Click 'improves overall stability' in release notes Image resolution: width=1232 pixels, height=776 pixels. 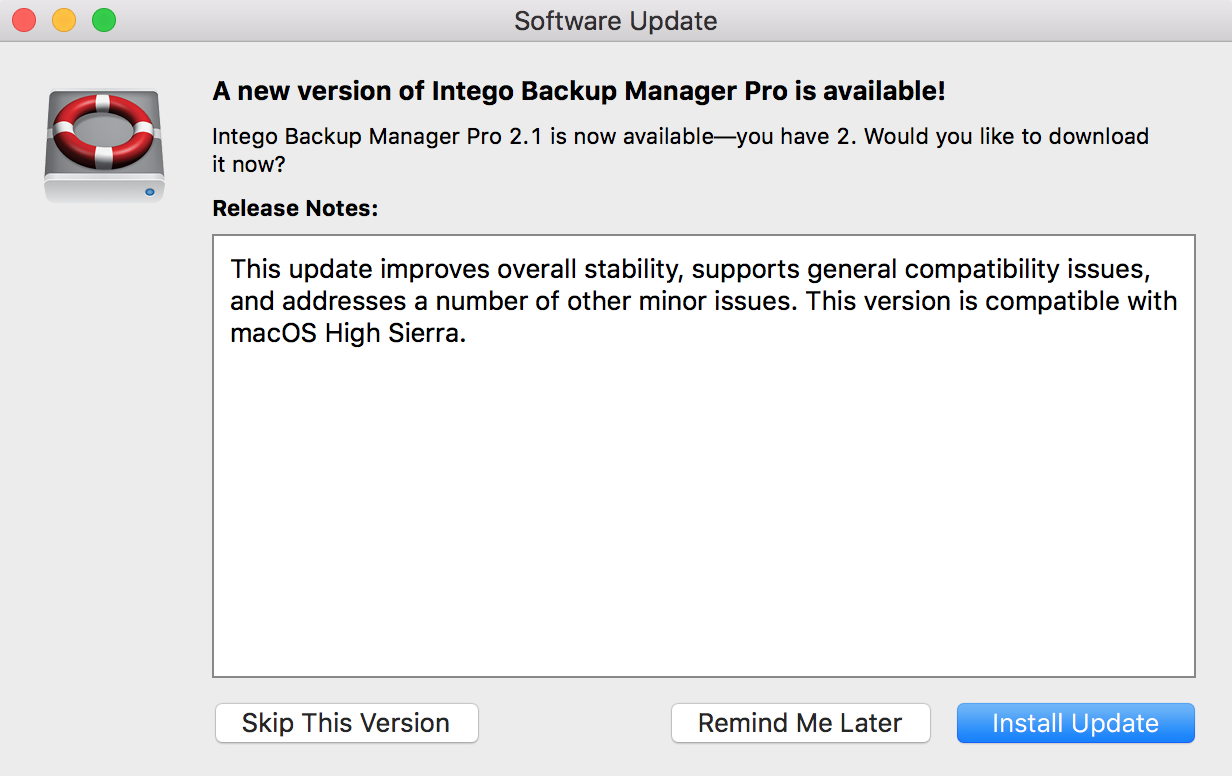pos(530,269)
